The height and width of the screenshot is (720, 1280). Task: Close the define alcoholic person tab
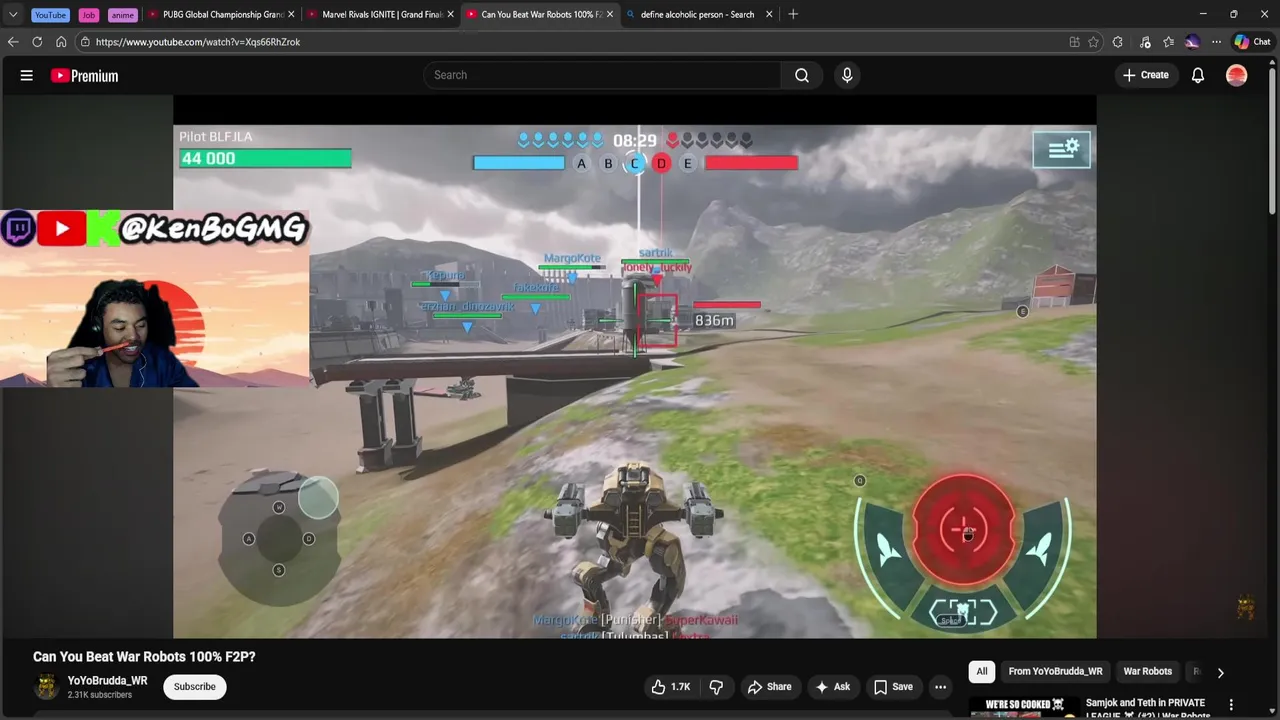[769, 14]
